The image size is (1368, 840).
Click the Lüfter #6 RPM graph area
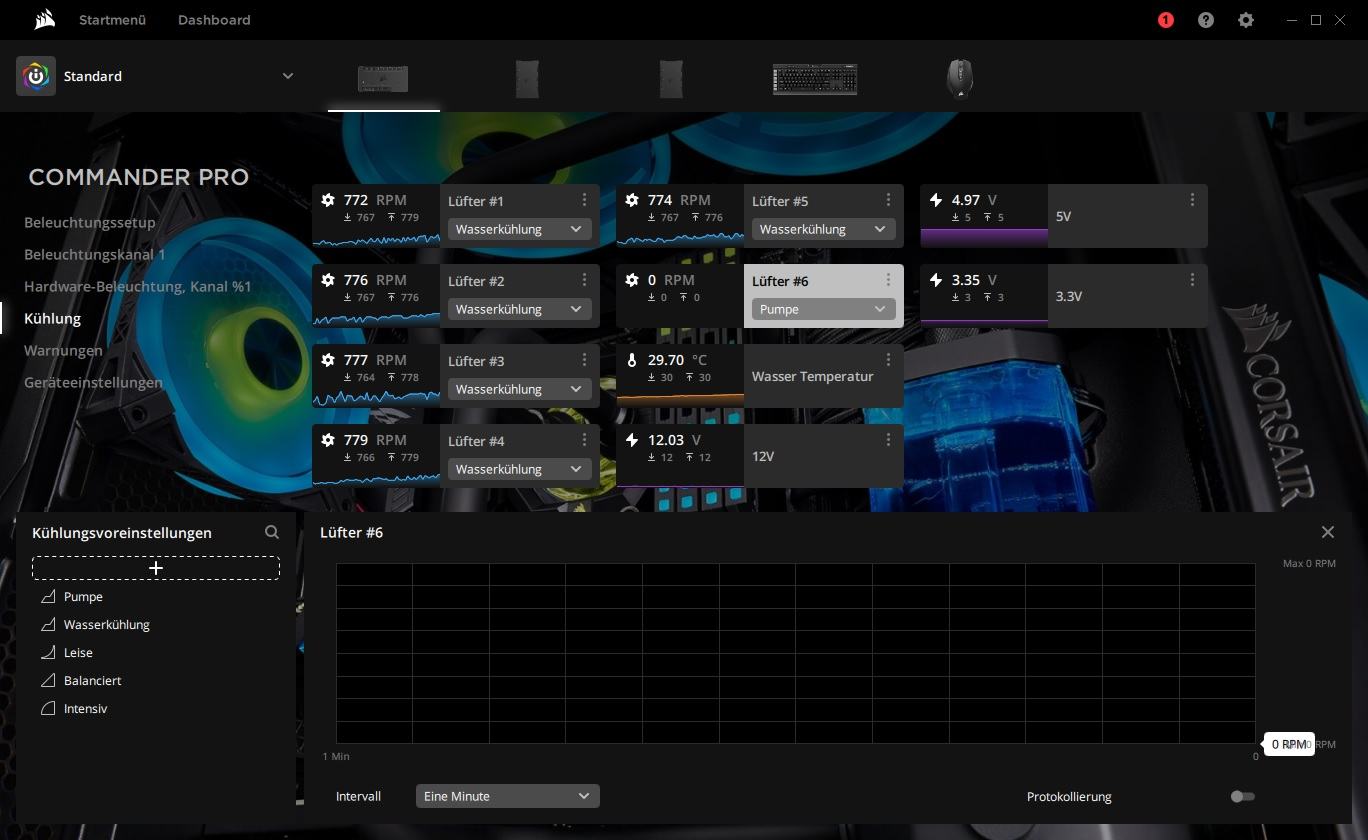click(x=795, y=653)
